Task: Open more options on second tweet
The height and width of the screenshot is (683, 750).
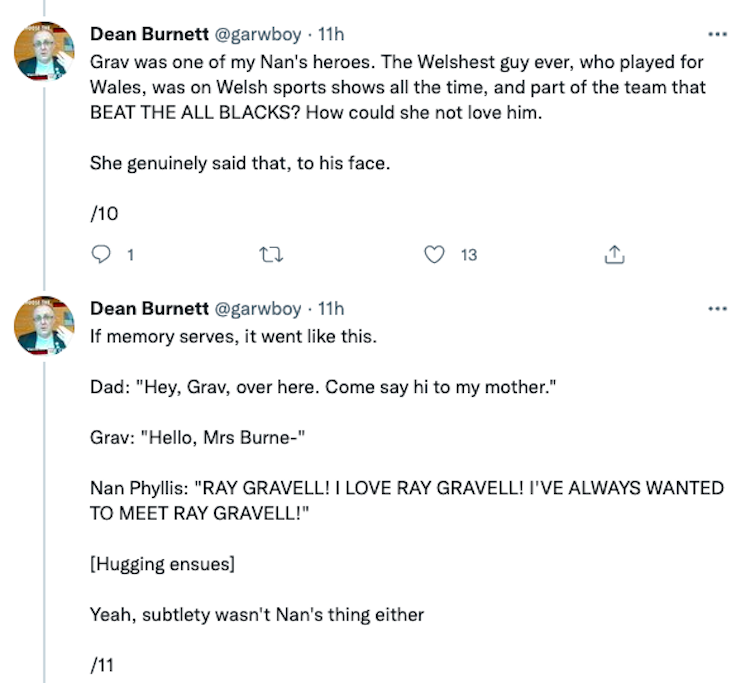Action: (717, 309)
